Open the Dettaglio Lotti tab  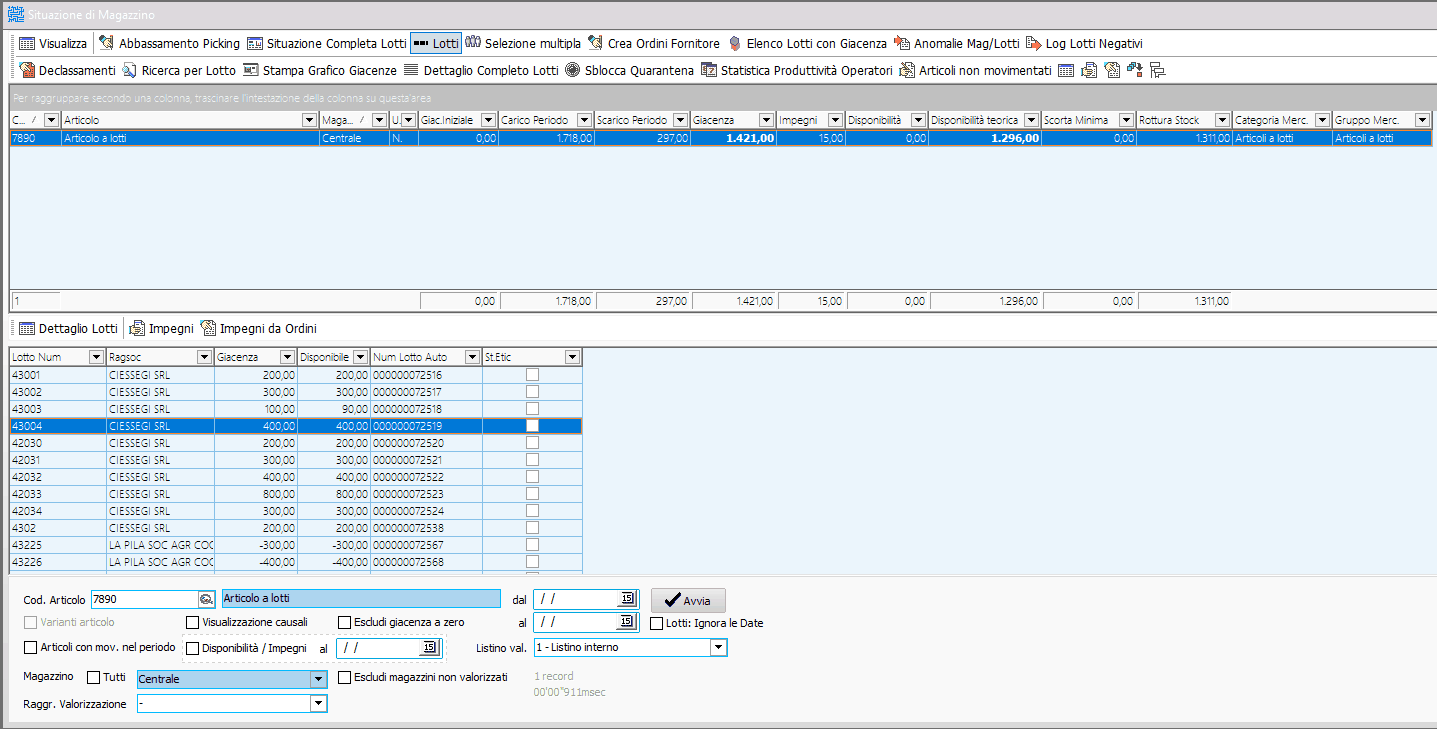click(x=67, y=328)
